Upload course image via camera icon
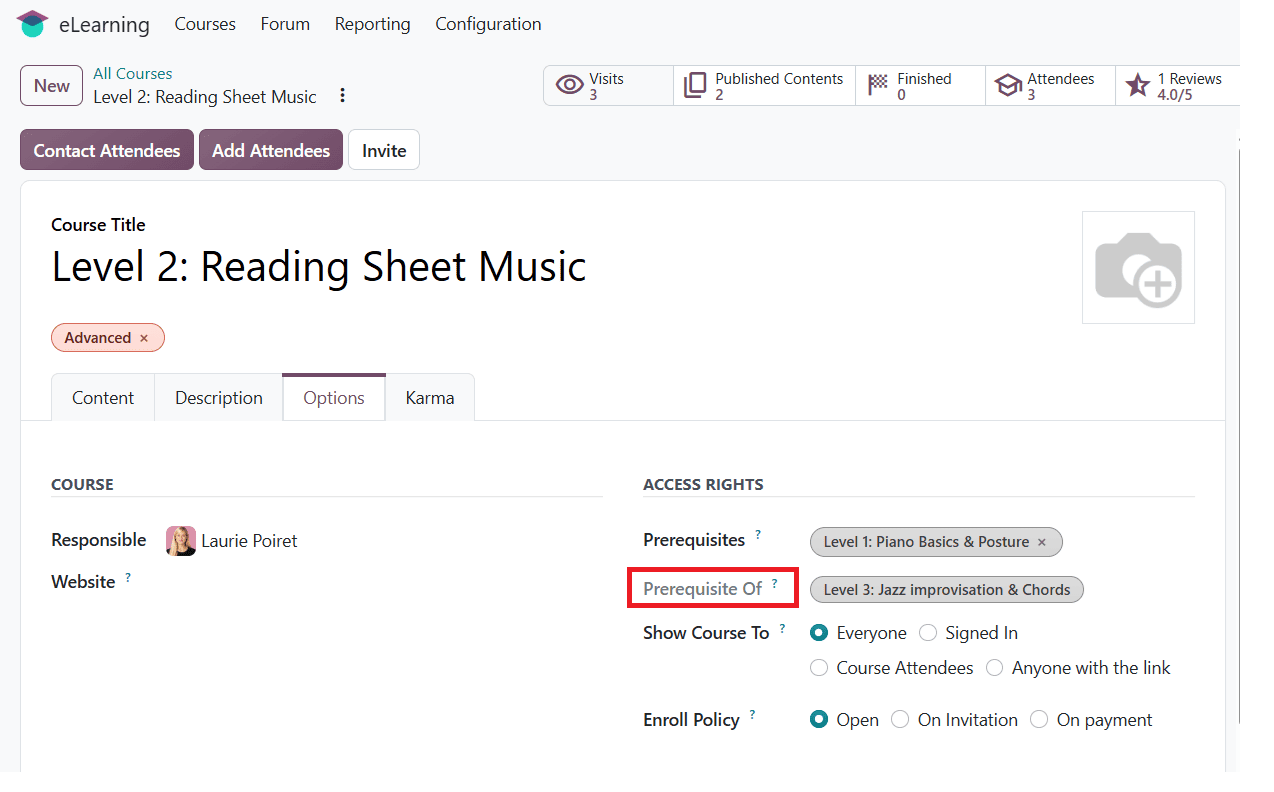Image resolution: width=1274 pixels, height=792 pixels. click(1138, 268)
